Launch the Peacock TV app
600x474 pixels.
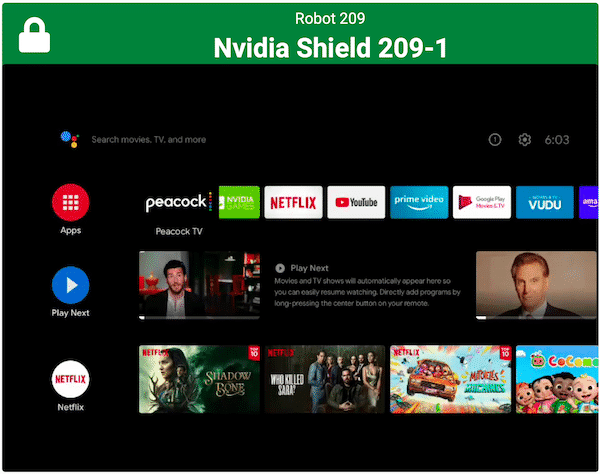pyautogui.click(x=178, y=202)
